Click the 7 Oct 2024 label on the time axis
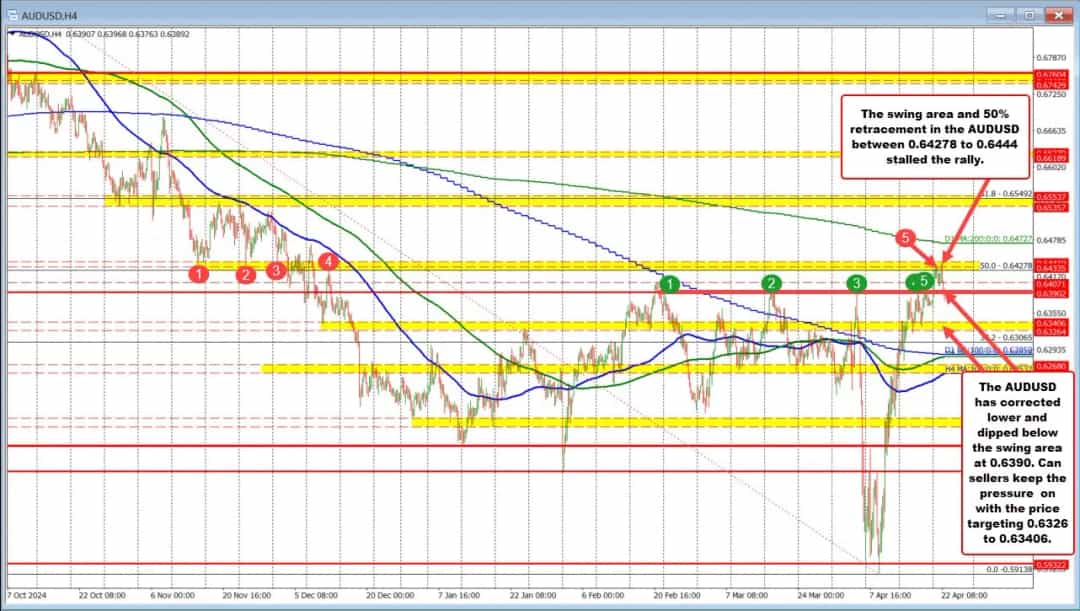This screenshot has width=1080, height=611. 29,593
